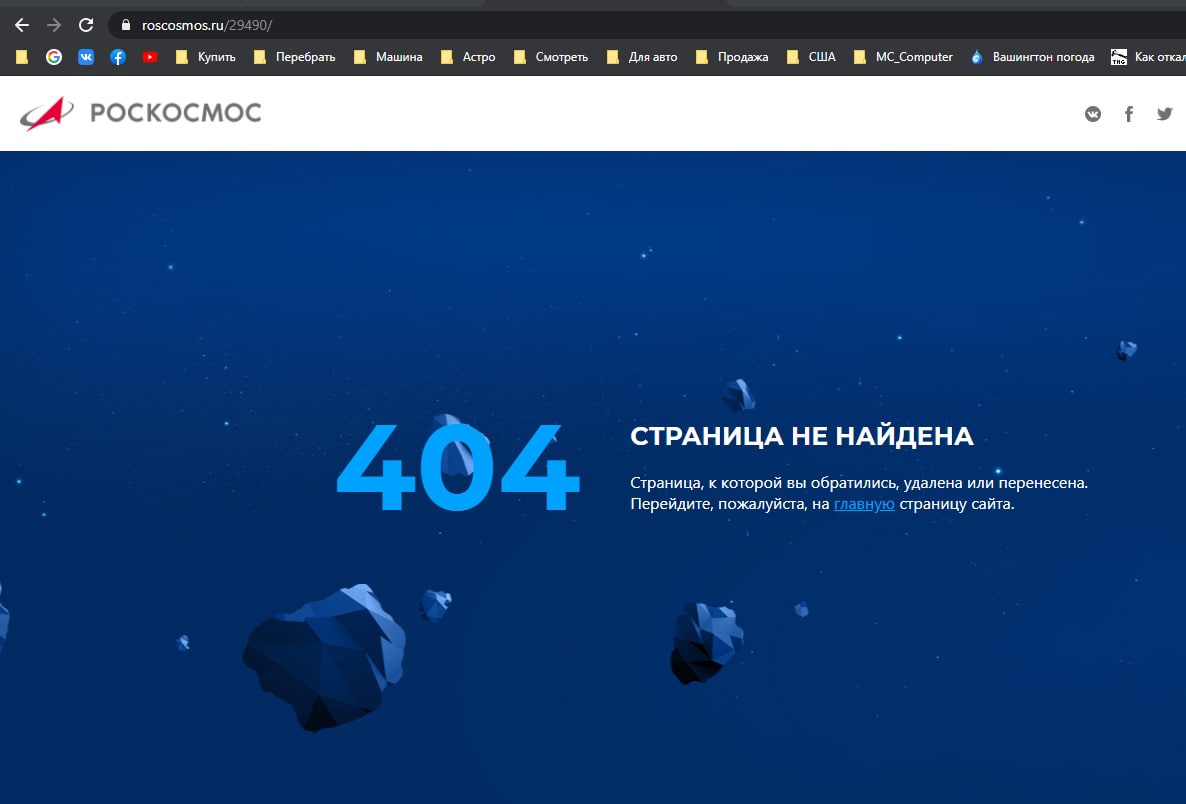
Task: Open the Смотреть bookmark folder
Action: pos(551,57)
